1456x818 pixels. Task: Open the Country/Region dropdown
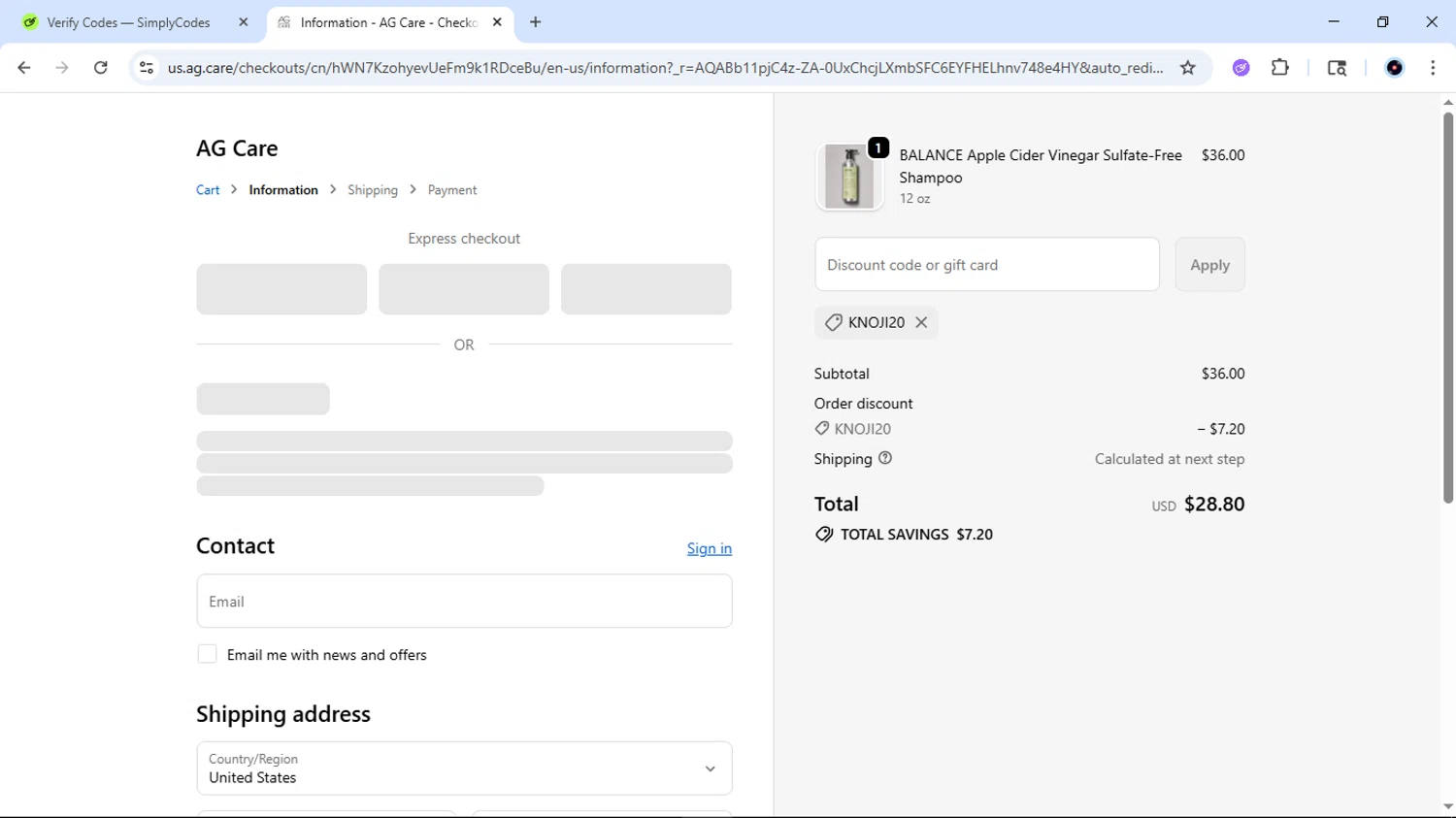[464, 769]
